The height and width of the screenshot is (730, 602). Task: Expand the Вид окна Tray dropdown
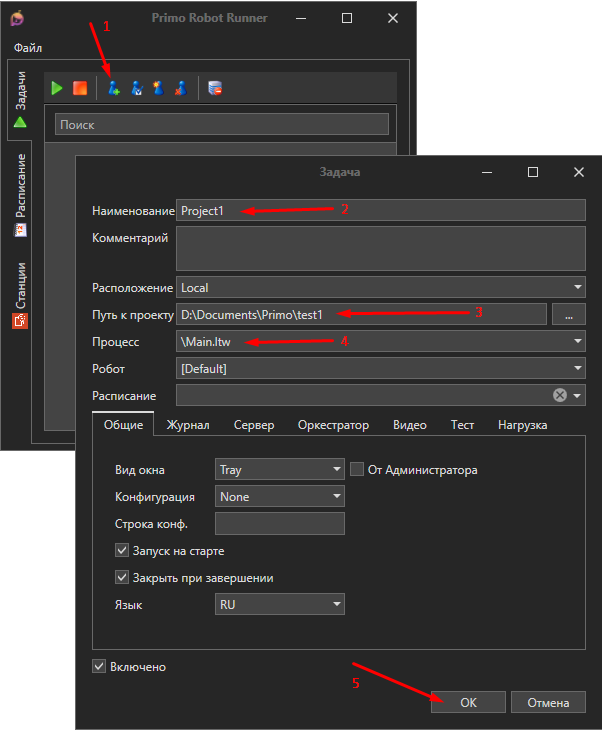pyautogui.click(x=280, y=469)
